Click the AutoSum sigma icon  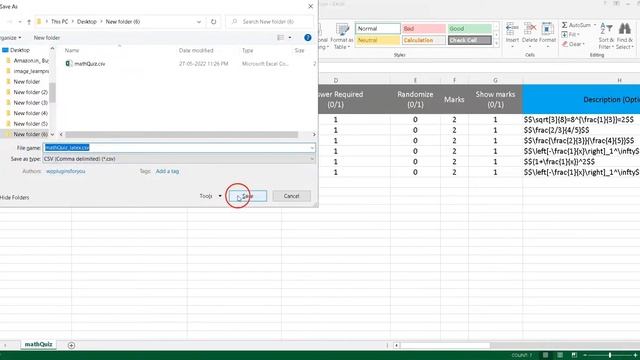tap(564, 25)
